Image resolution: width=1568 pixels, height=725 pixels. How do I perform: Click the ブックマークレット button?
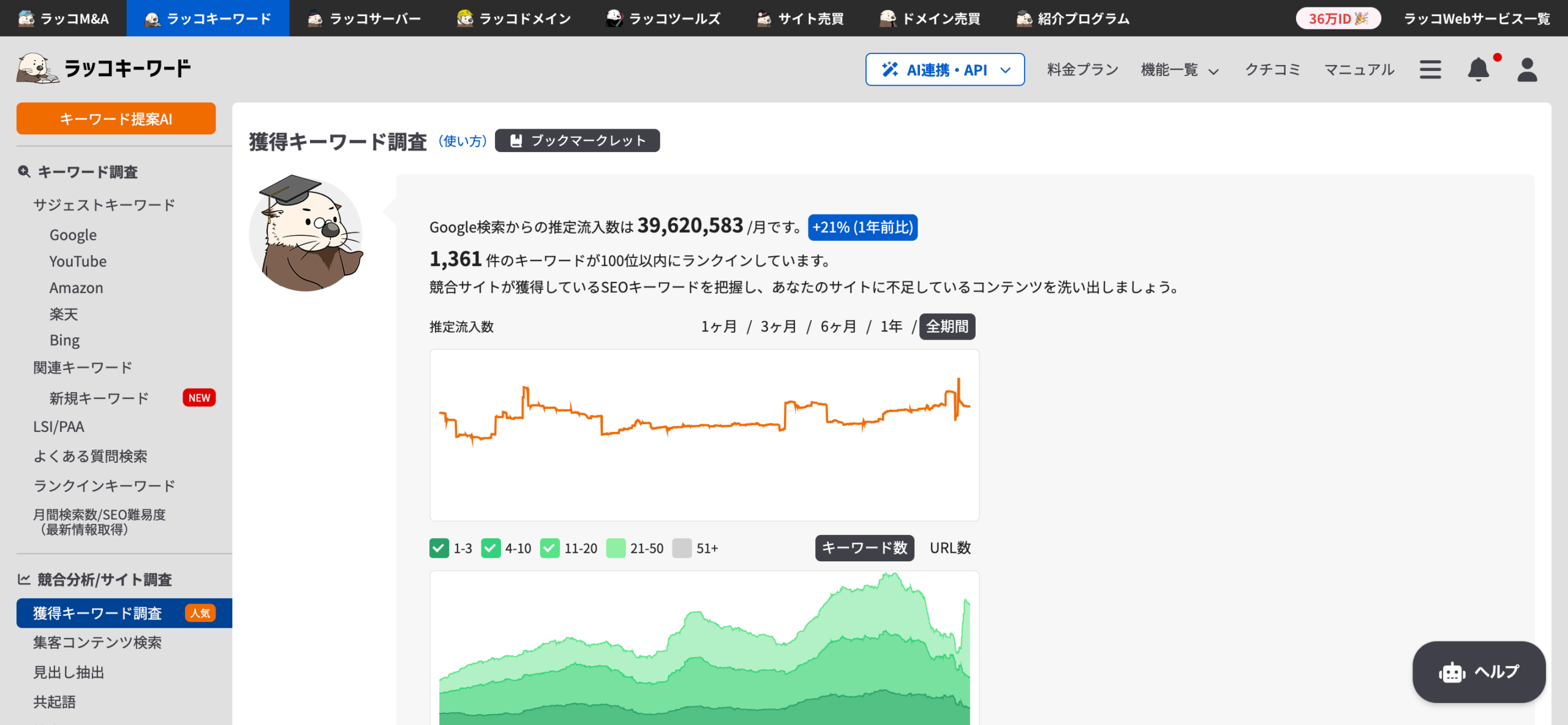click(577, 140)
